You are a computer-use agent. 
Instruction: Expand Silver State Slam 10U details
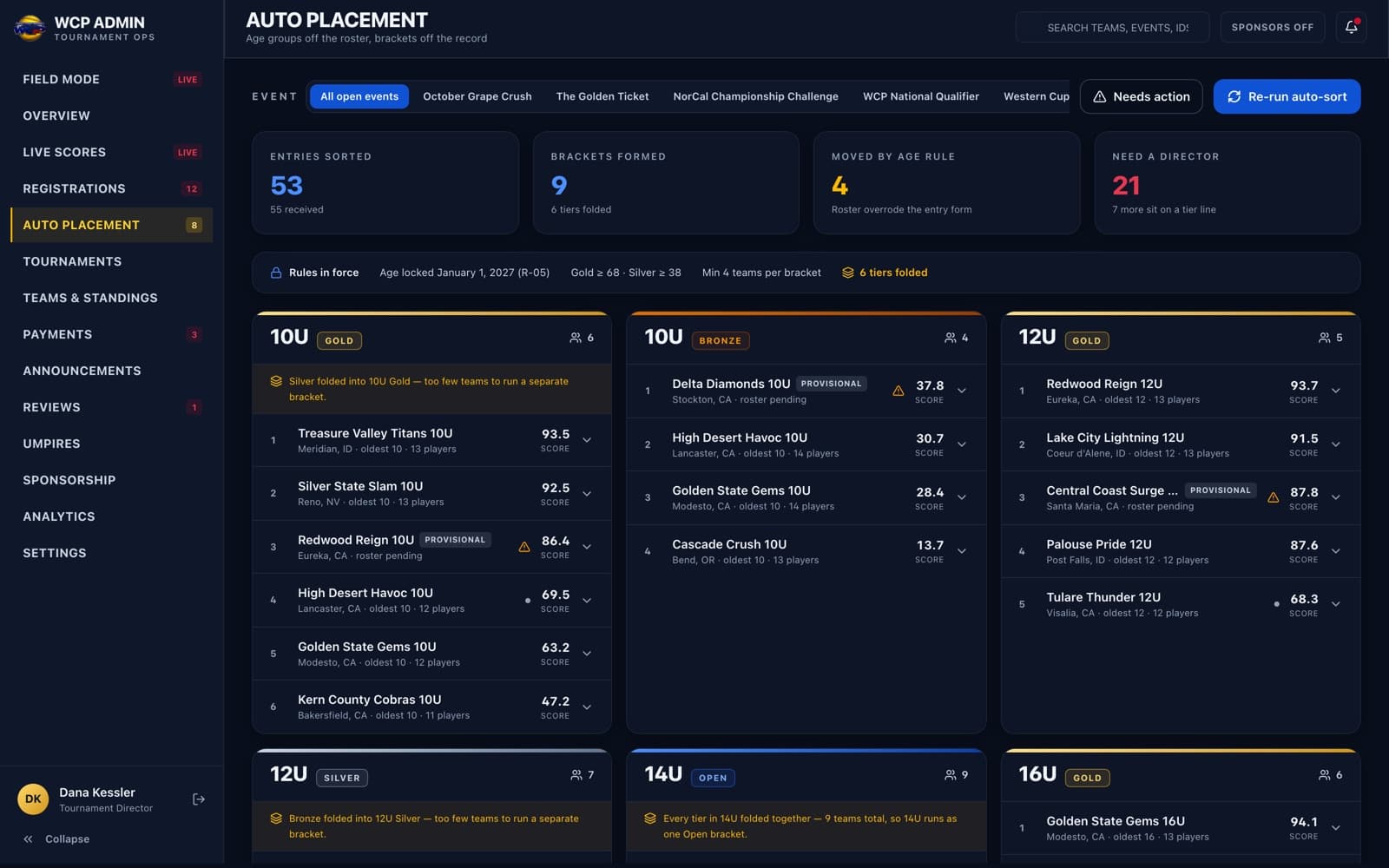[x=587, y=494]
